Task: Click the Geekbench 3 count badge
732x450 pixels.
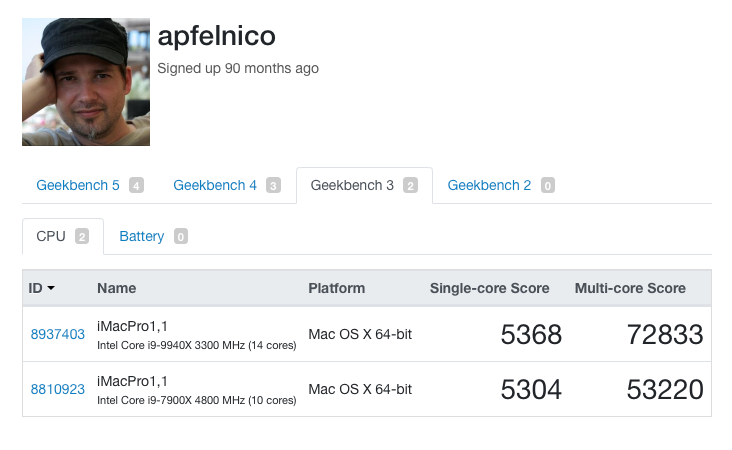Action: coord(410,185)
